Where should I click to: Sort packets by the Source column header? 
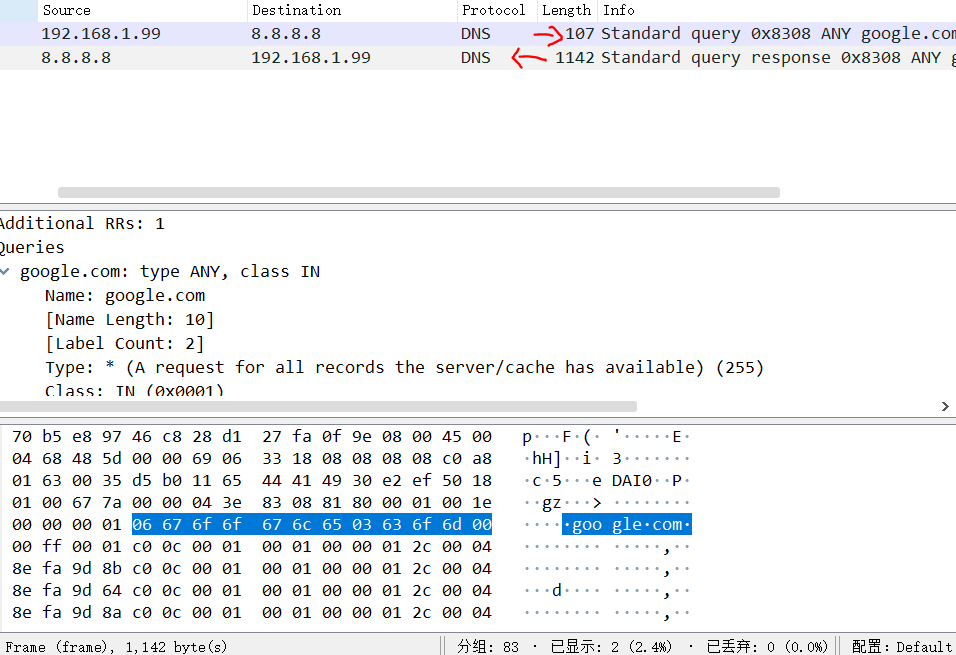142,10
